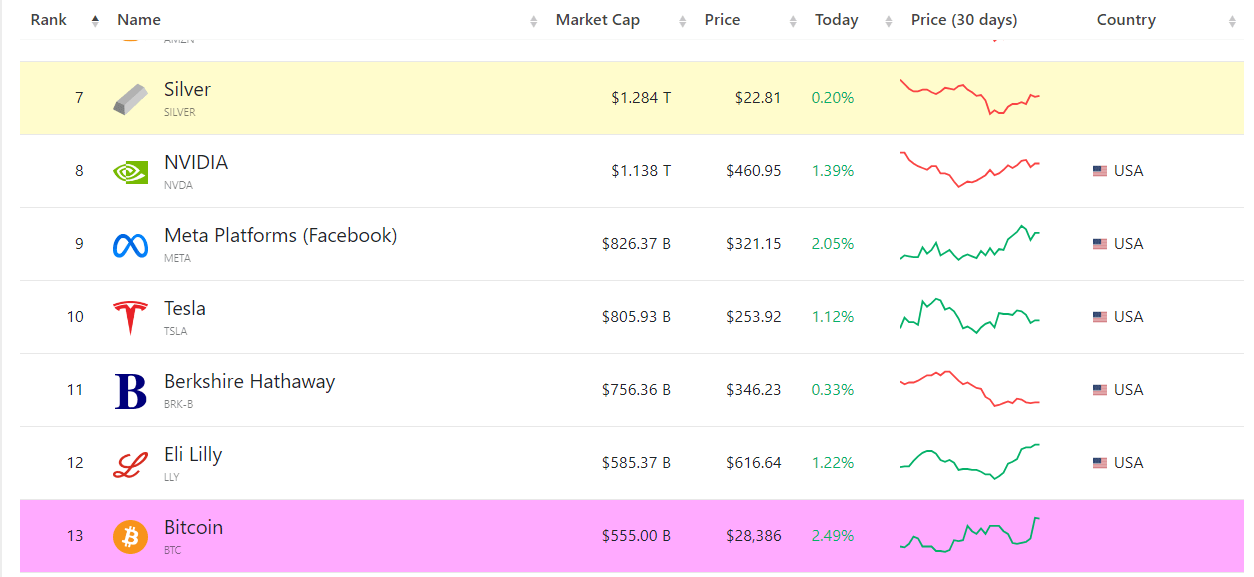
Task: Click Eli Lilly price $616.64
Action: [x=754, y=463]
